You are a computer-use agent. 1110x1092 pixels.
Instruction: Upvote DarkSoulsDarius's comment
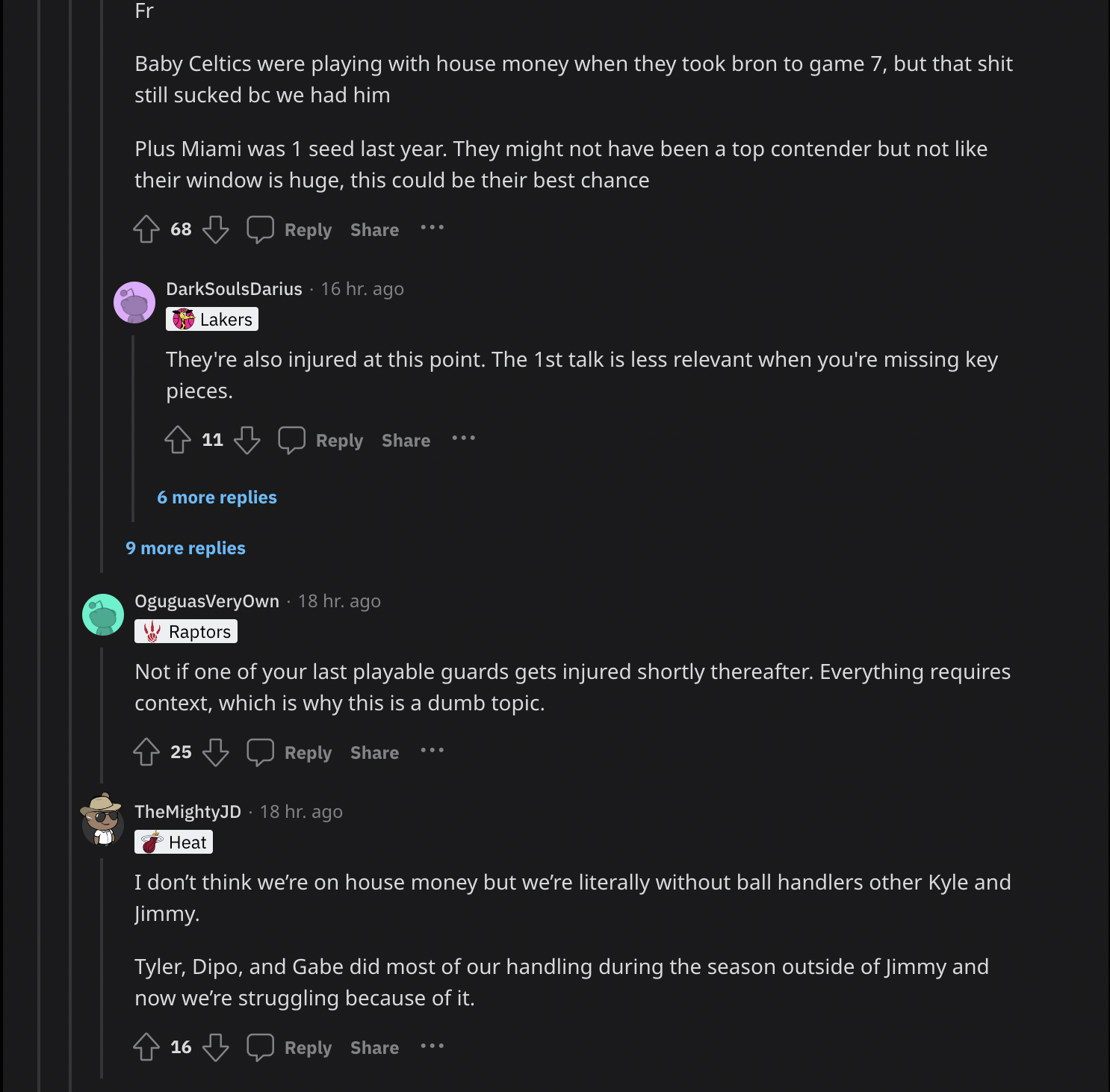178,440
